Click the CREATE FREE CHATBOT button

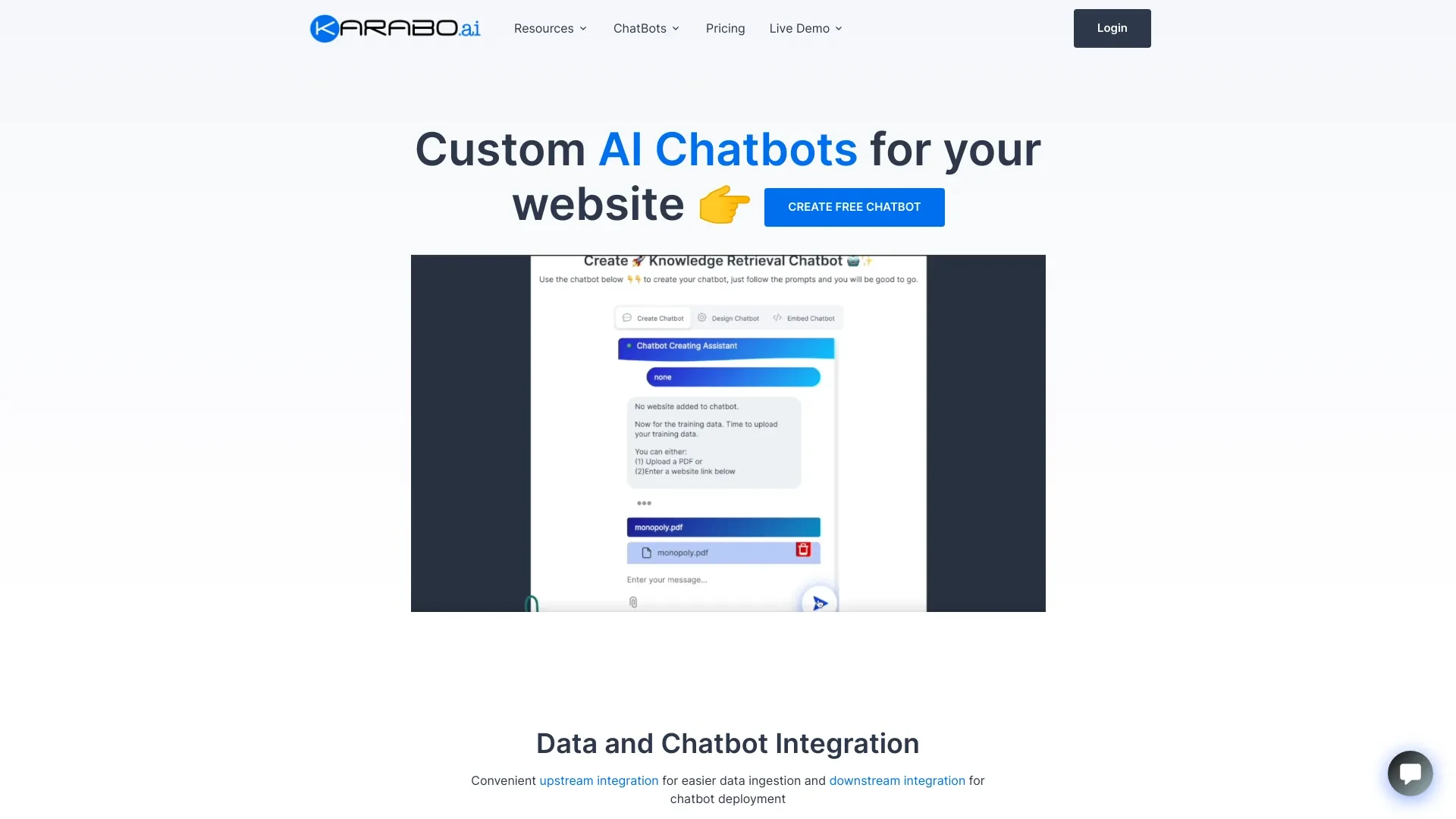pos(854,206)
